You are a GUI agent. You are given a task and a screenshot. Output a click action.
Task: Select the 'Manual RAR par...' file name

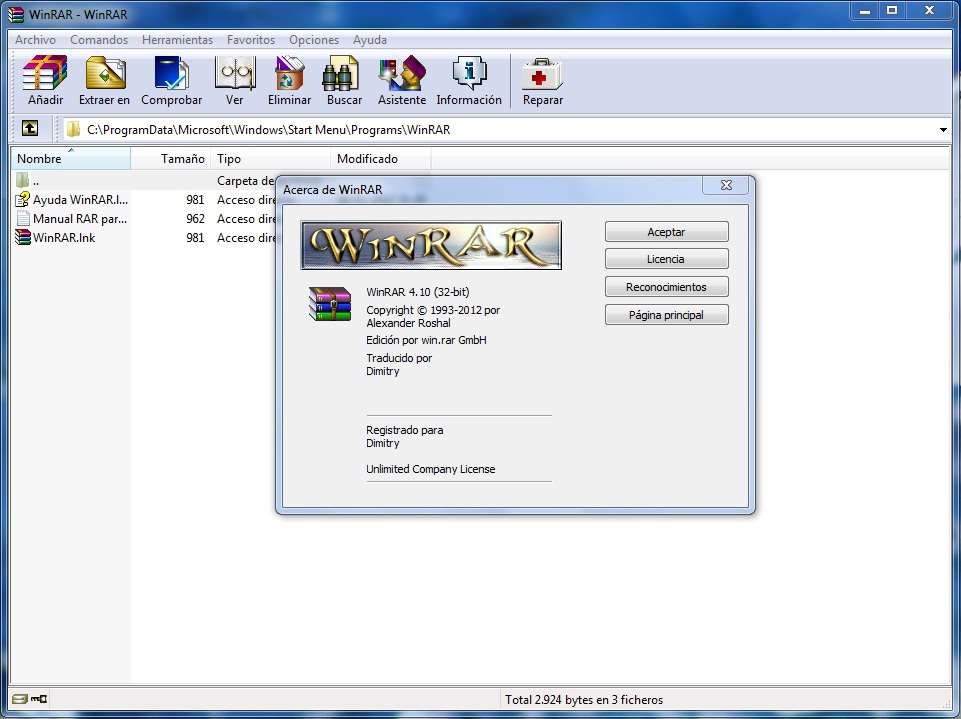[x=80, y=218]
